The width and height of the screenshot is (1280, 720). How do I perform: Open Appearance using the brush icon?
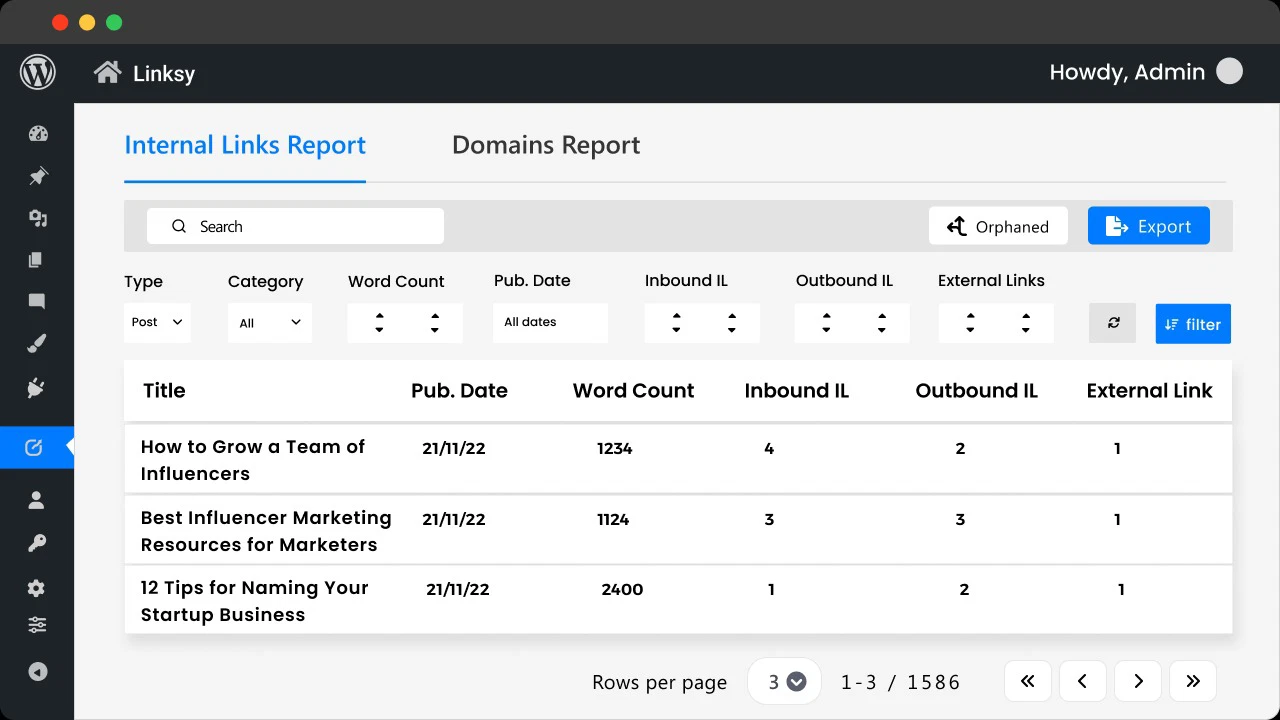click(x=37, y=343)
